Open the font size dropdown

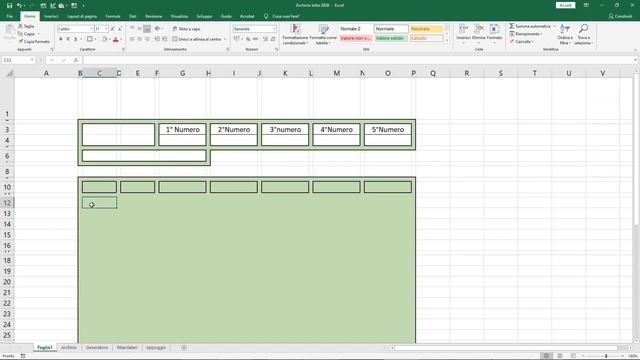(x=106, y=29)
